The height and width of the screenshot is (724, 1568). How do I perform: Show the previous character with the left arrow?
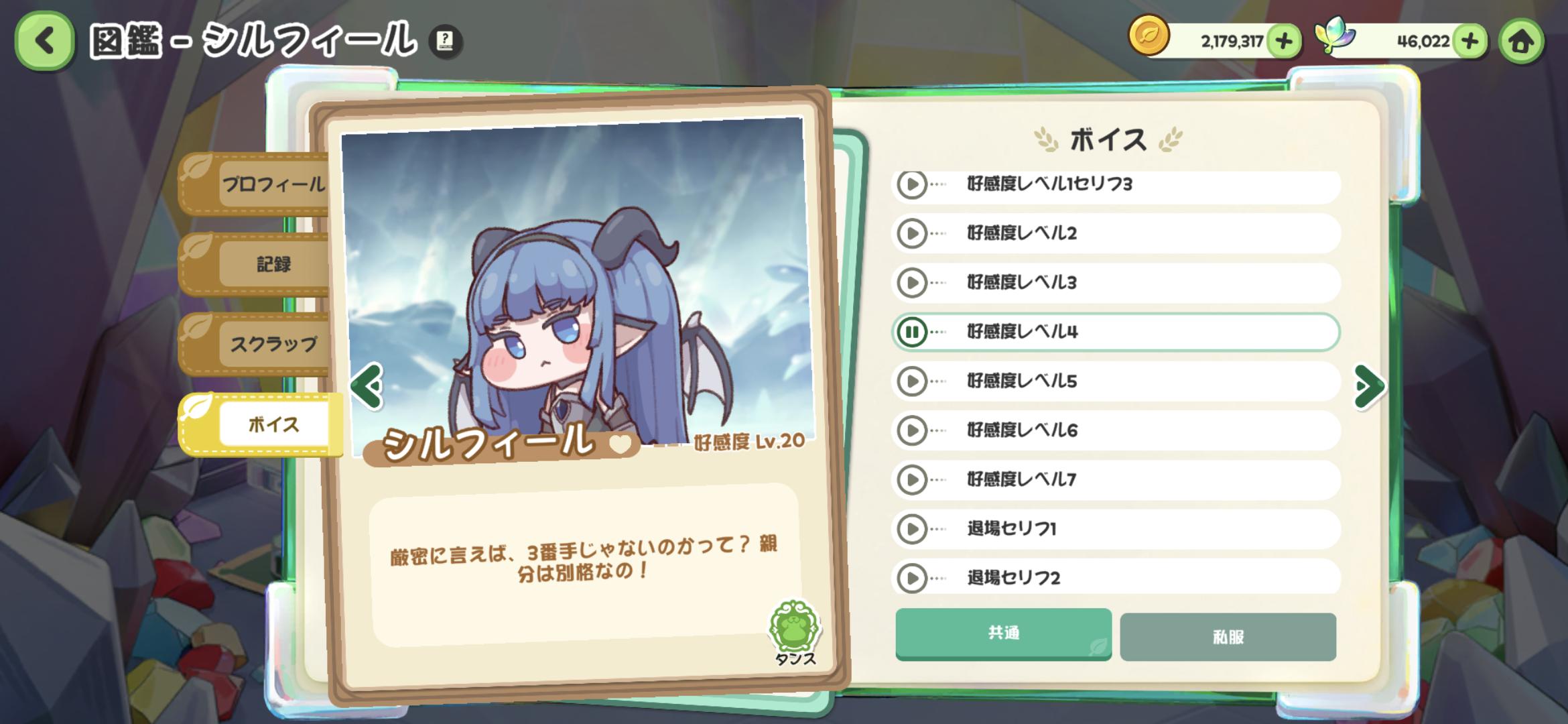[x=367, y=386]
